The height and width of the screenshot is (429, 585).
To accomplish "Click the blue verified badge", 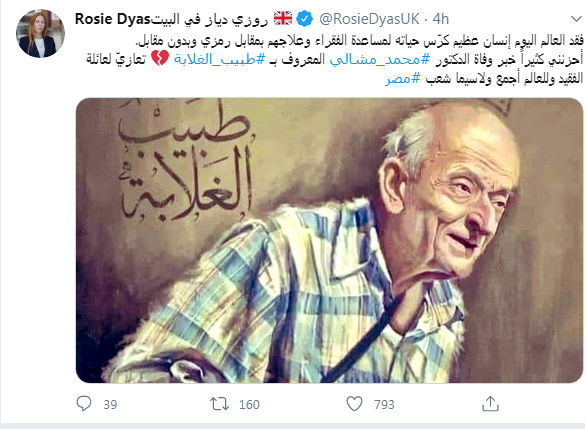I will click(304, 19).
